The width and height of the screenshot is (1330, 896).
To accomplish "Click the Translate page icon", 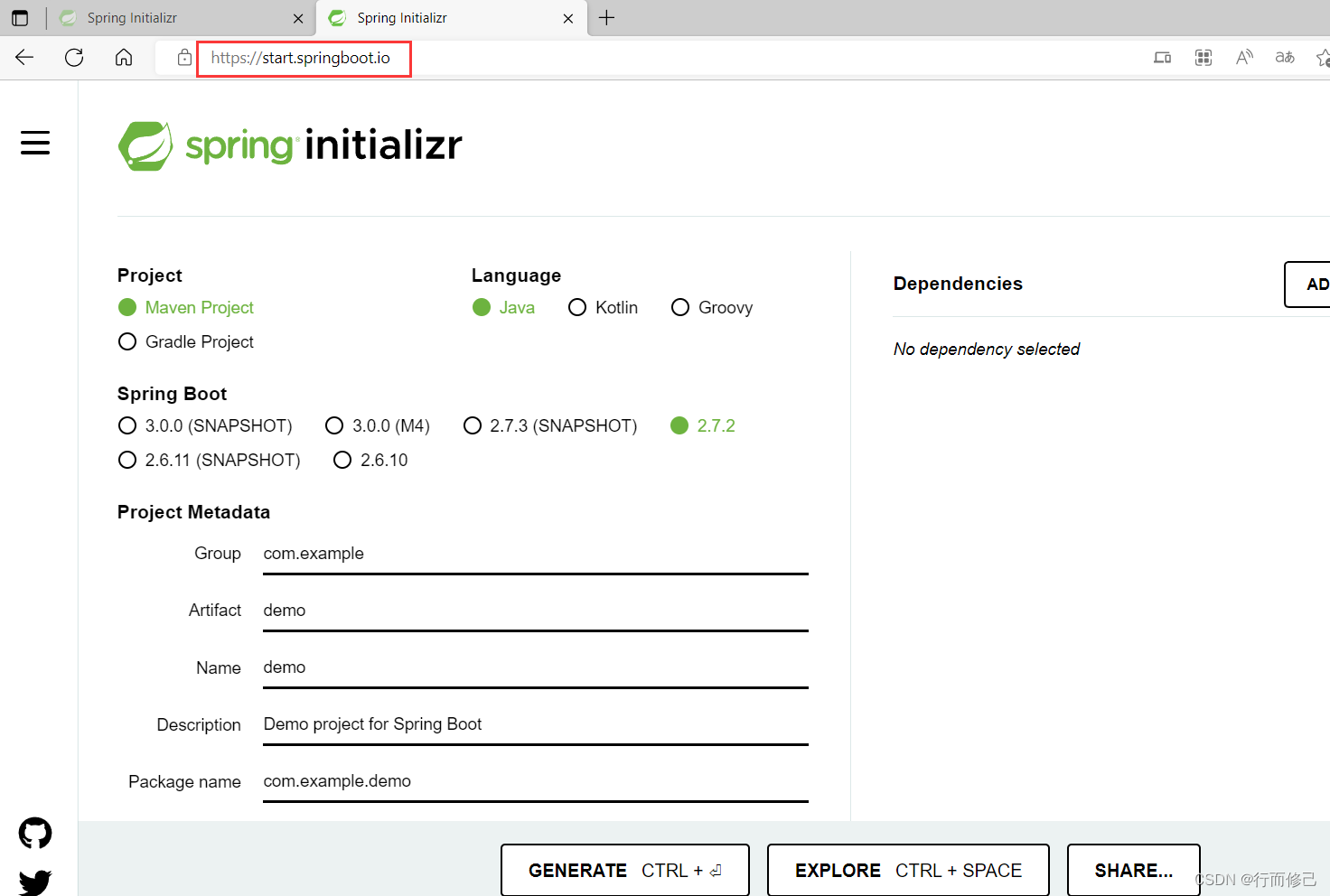I will 1285,58.
